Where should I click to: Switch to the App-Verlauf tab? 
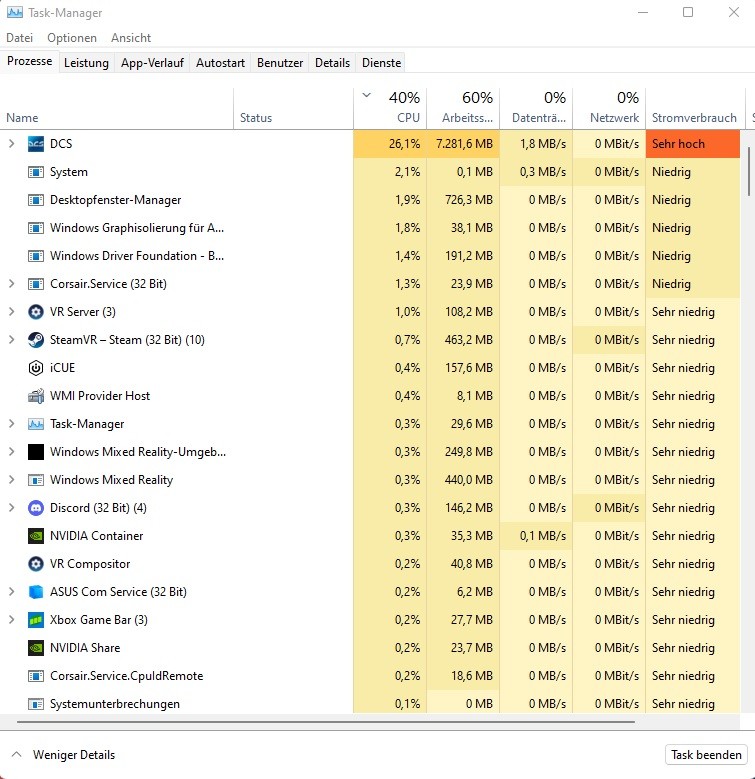152,63
